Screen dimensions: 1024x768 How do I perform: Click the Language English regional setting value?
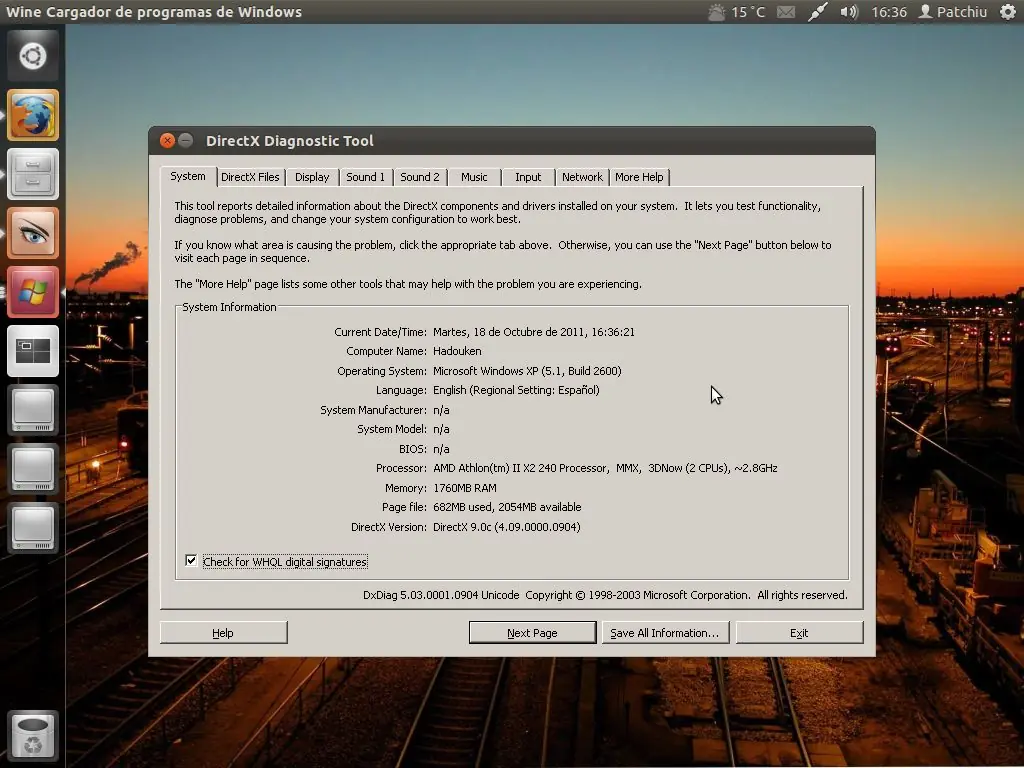(x=516, y=391)
